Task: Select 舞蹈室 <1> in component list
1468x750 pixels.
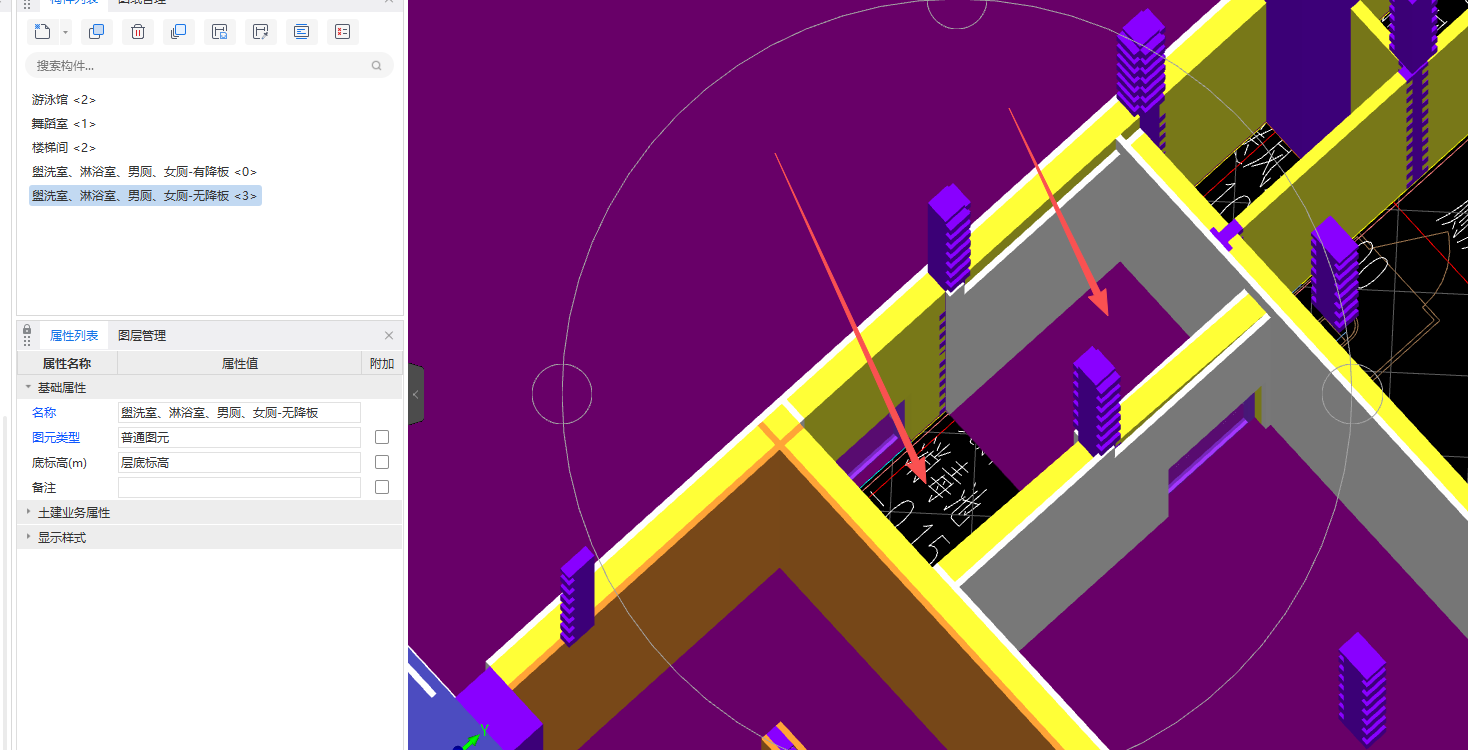Action: pos(64,124)
